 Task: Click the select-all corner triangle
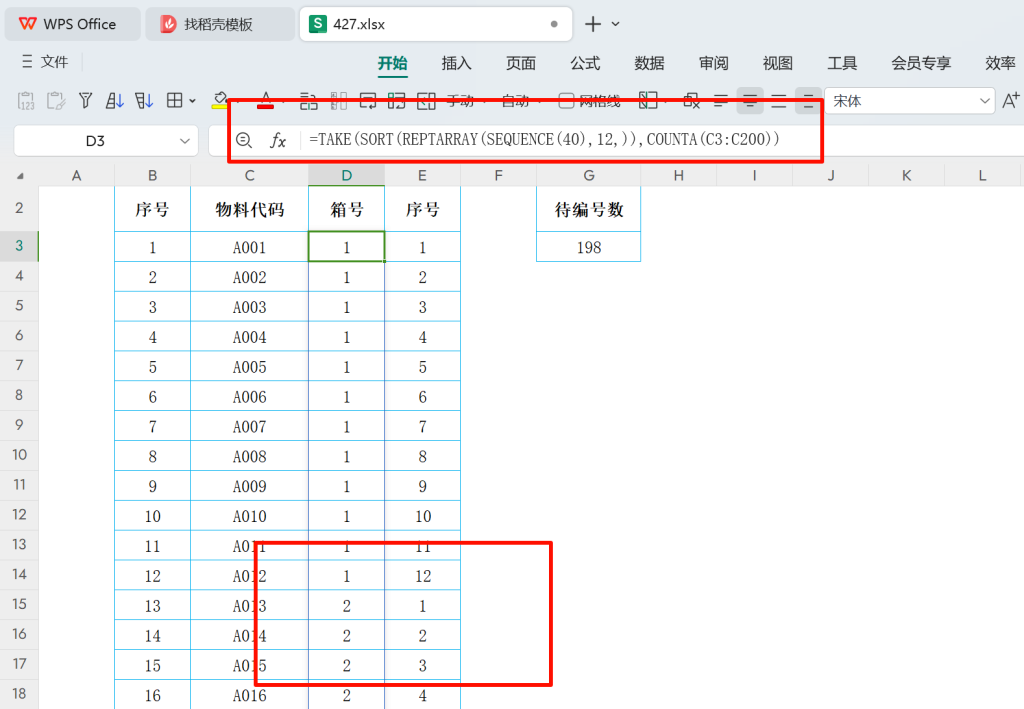click(x=20, y=176)
